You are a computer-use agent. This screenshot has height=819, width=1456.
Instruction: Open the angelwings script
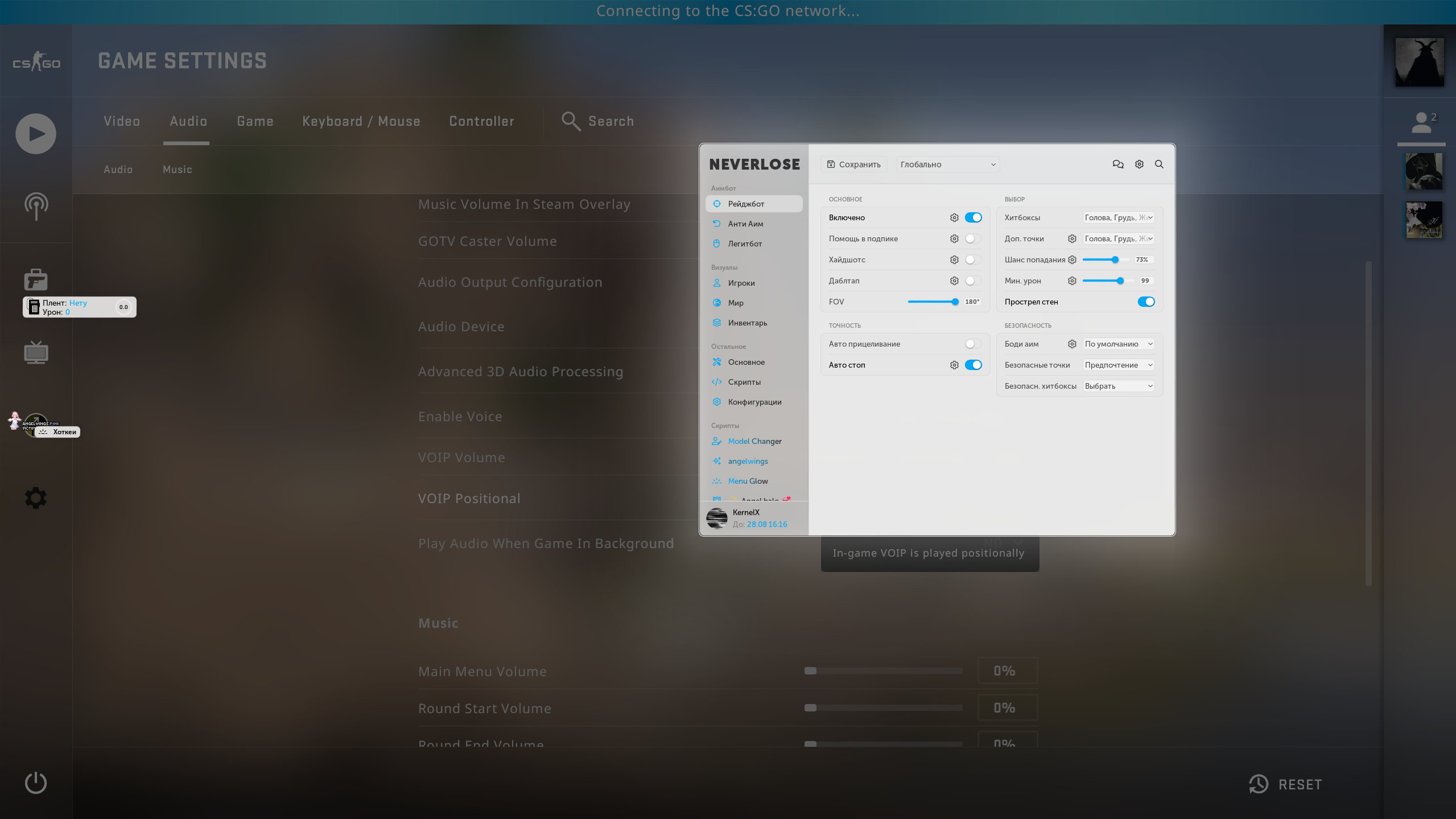(754, 461)
